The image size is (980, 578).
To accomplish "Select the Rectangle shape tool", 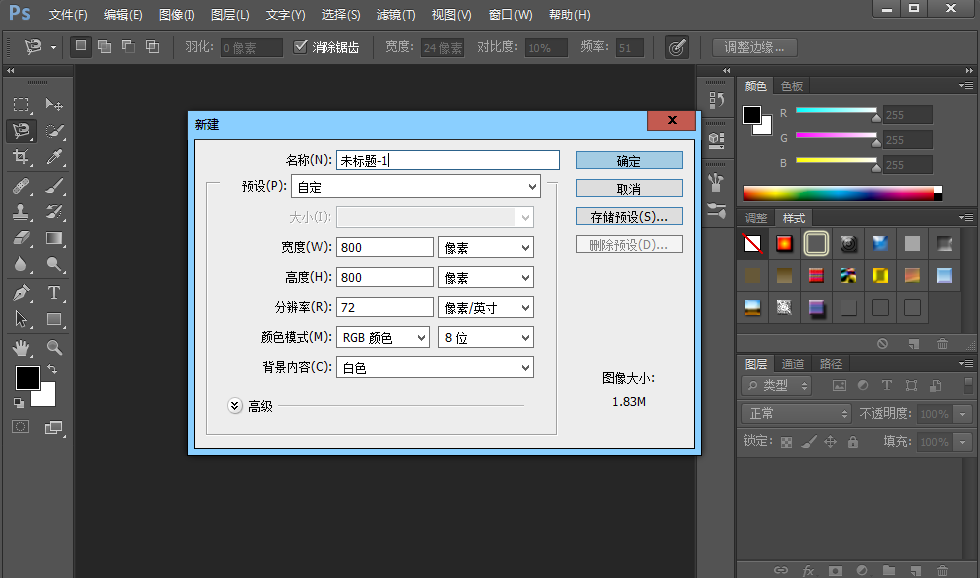I will coord(54,319).
